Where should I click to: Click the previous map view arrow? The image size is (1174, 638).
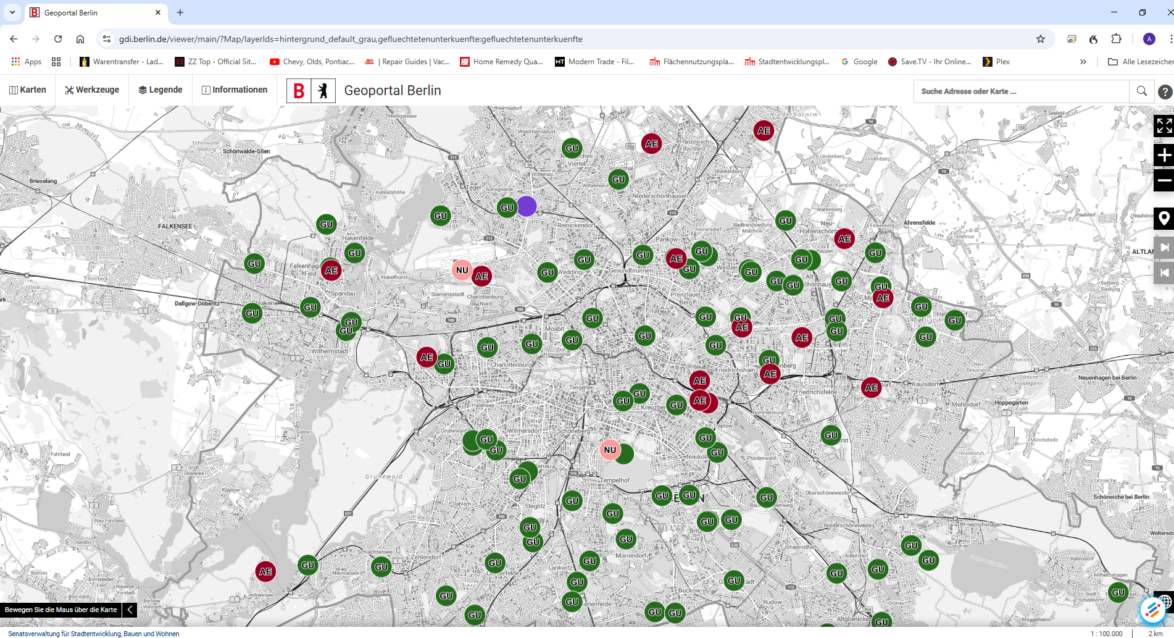tap(1163, 272)
